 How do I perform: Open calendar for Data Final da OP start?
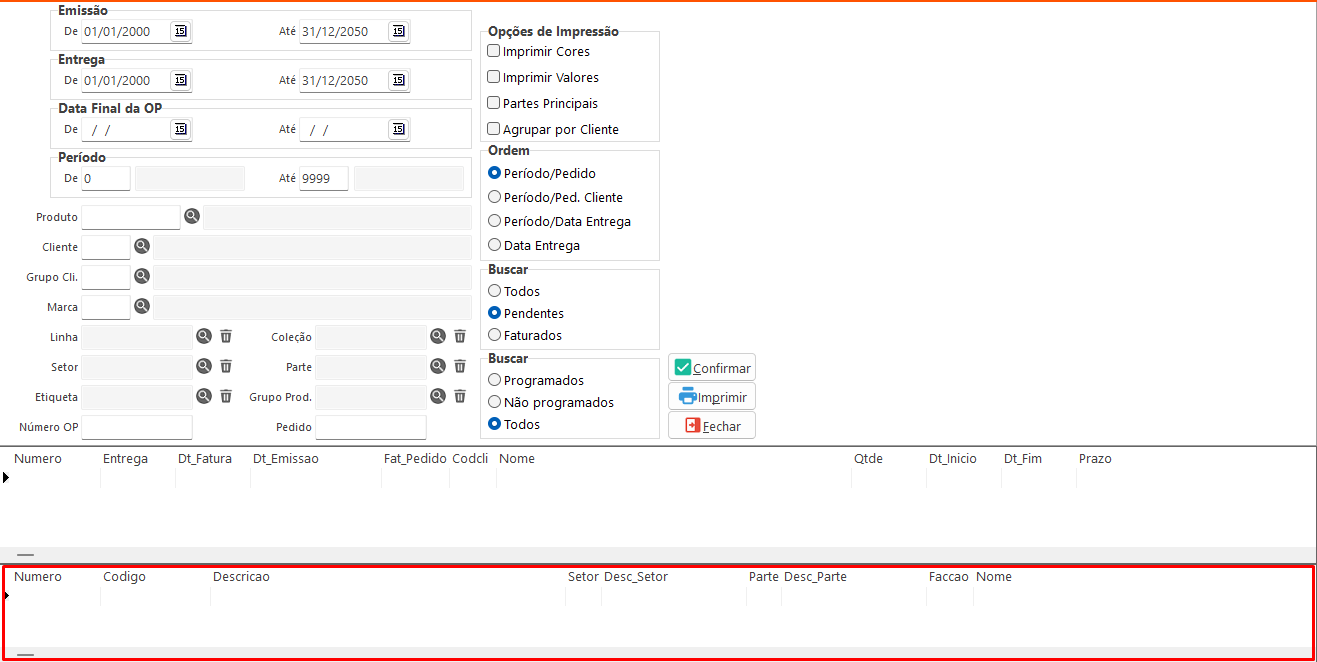pyautogui.click(x=180, y=130)
